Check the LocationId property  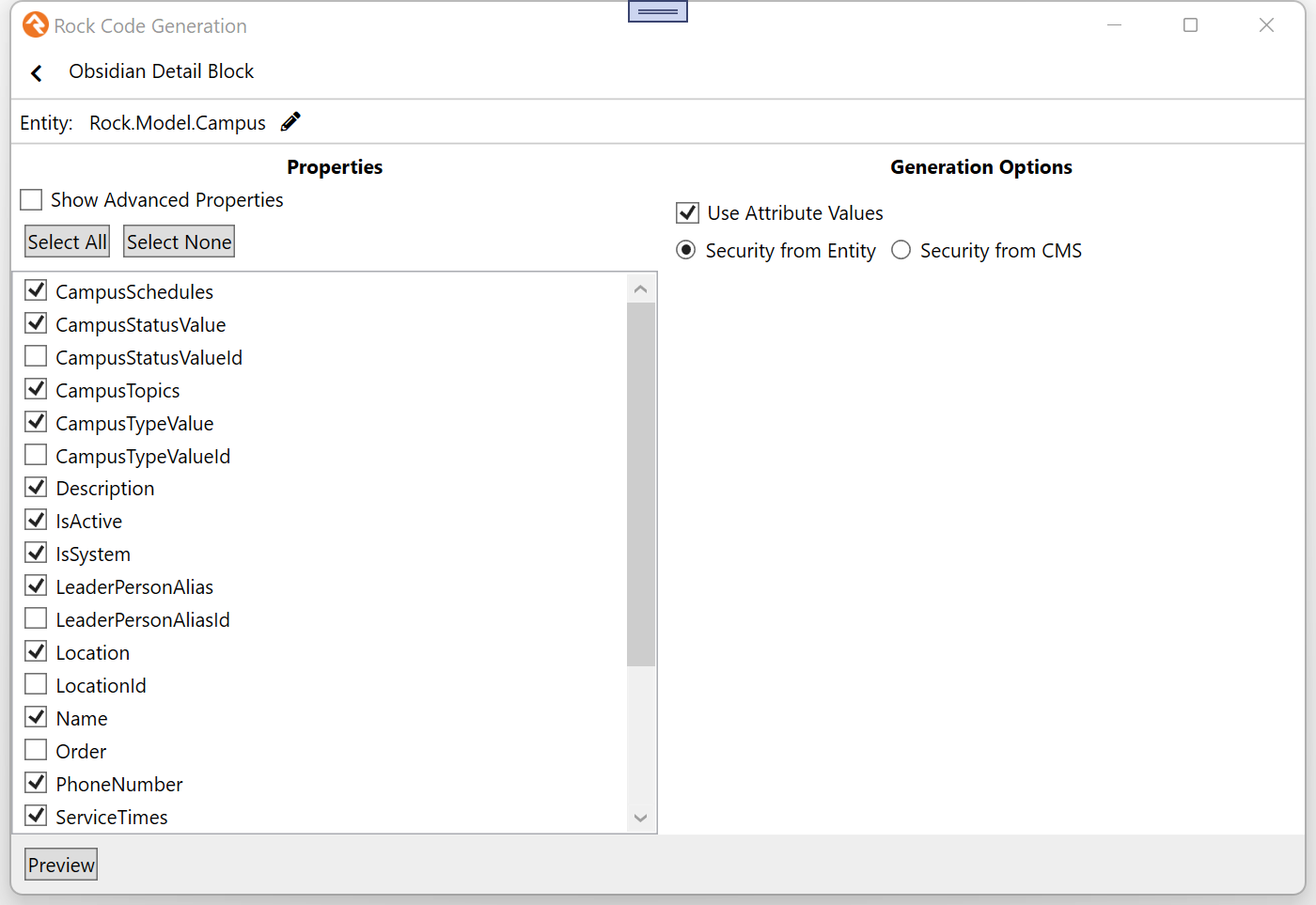tap(36, 684)
